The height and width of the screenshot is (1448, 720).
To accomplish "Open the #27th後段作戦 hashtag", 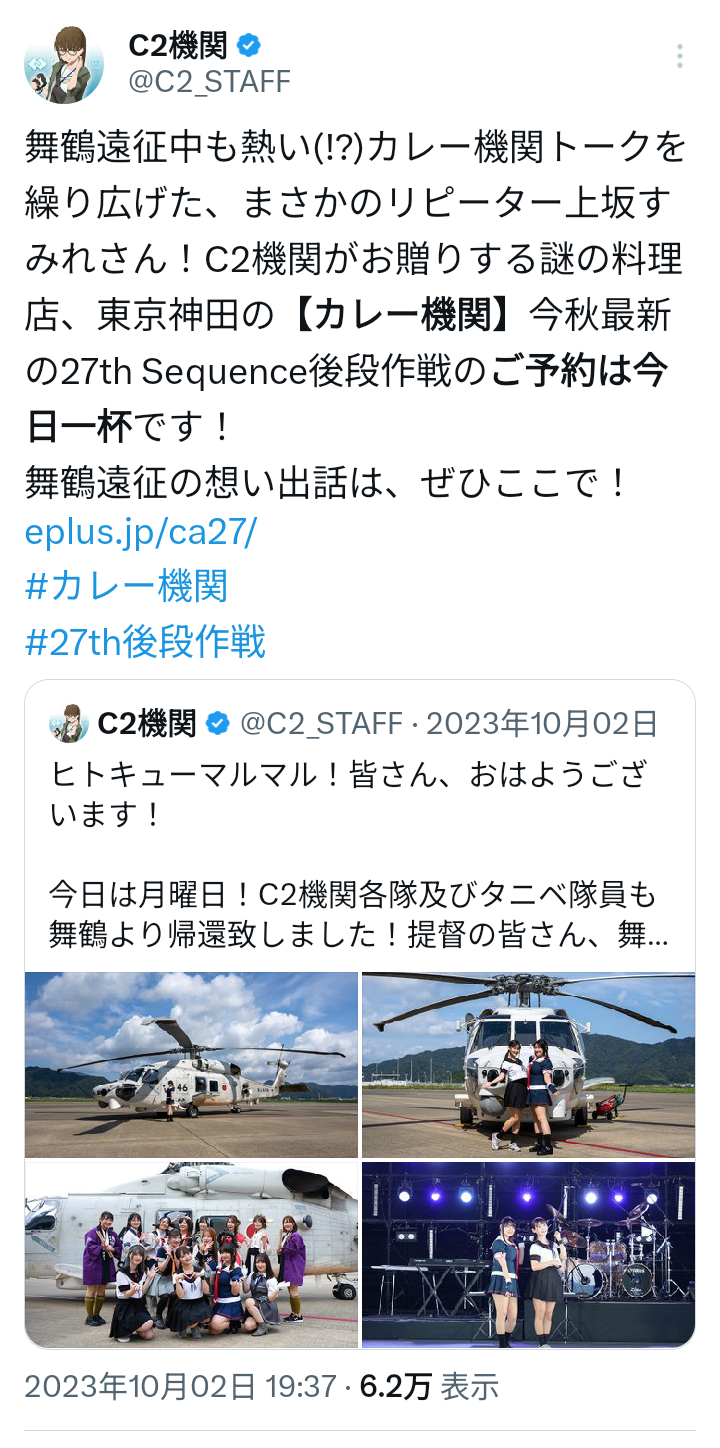I will click(145, 641).
